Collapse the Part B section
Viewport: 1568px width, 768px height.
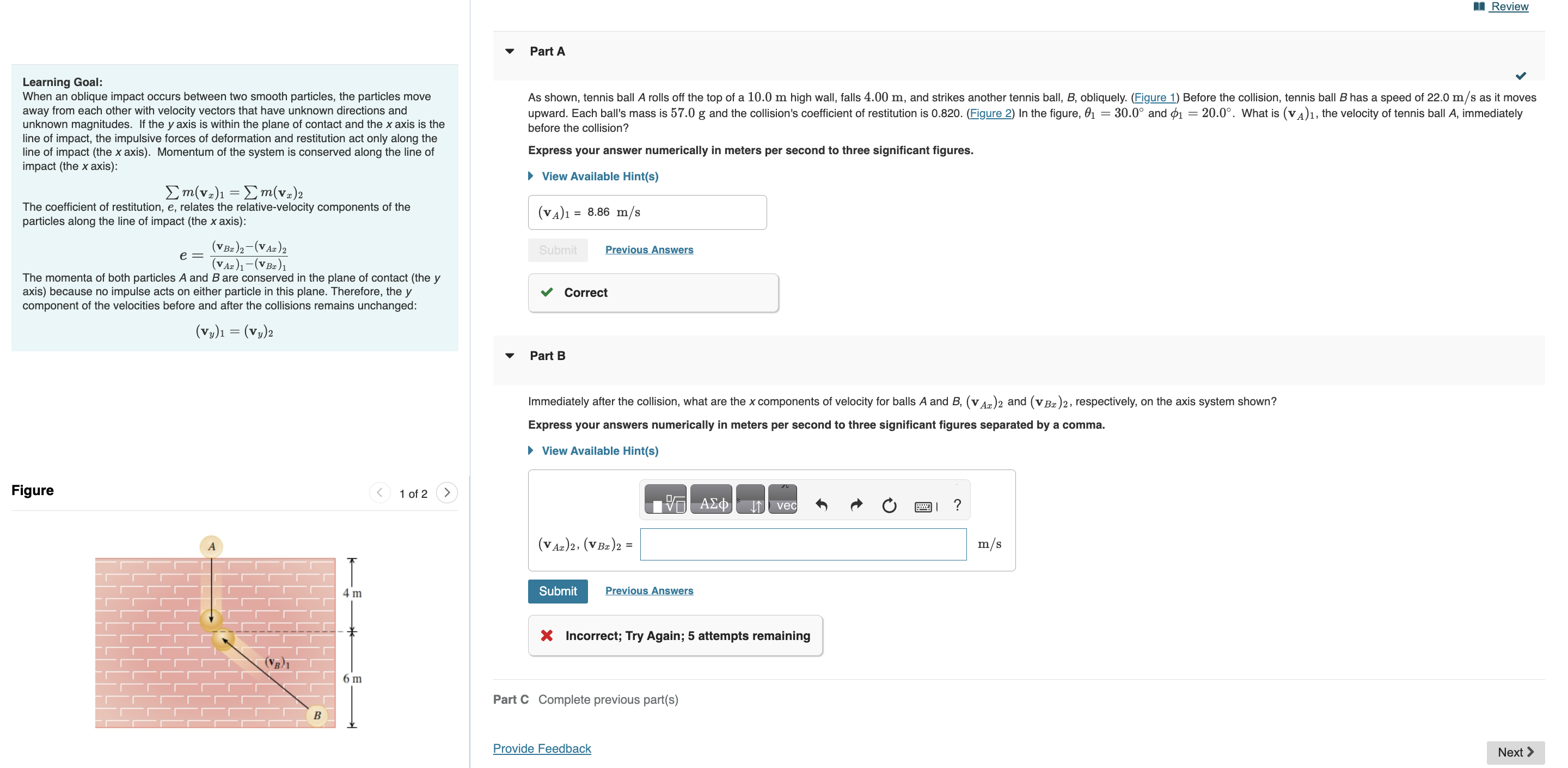coord(510,355)
